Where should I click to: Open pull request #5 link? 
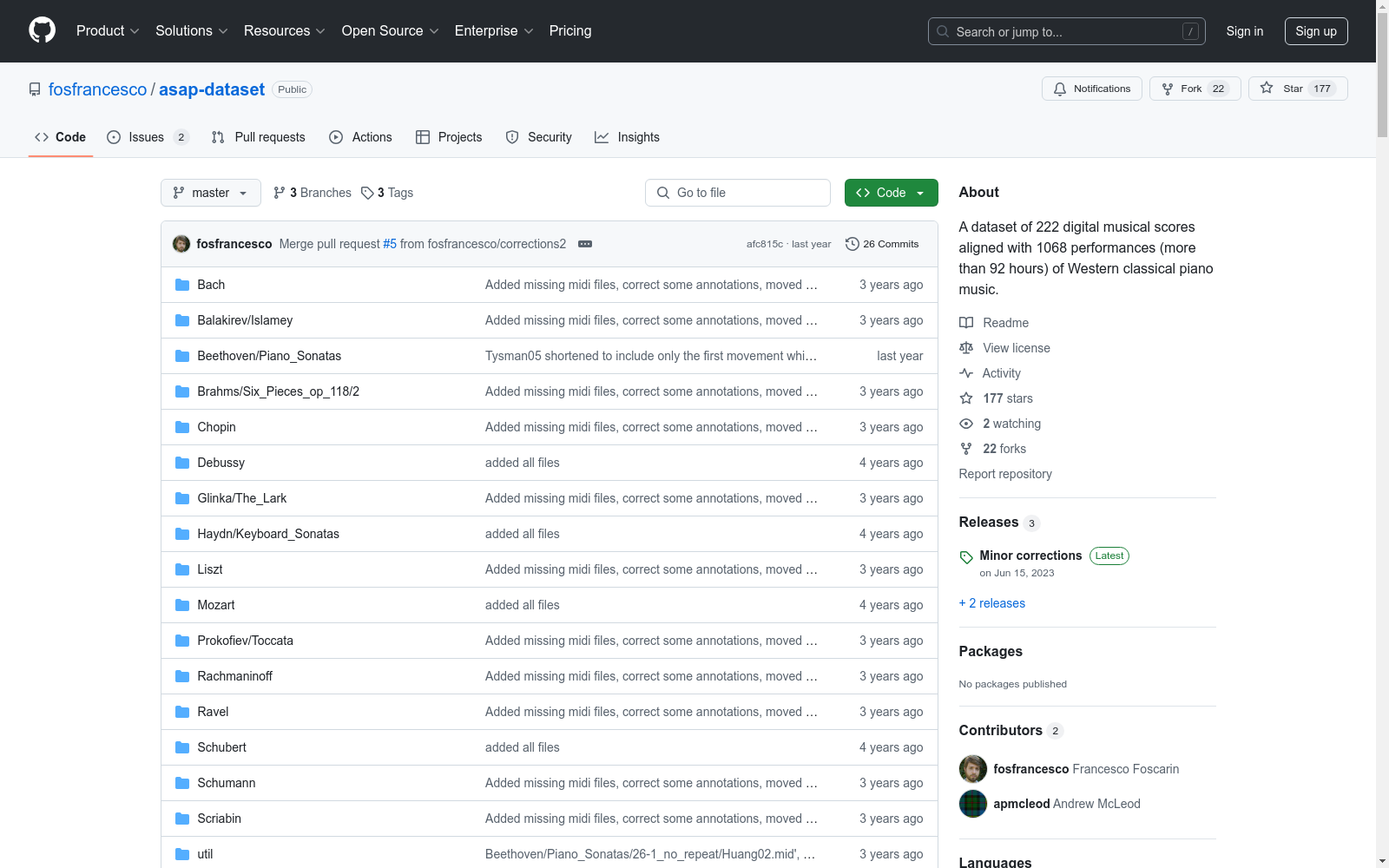point(390,244)
